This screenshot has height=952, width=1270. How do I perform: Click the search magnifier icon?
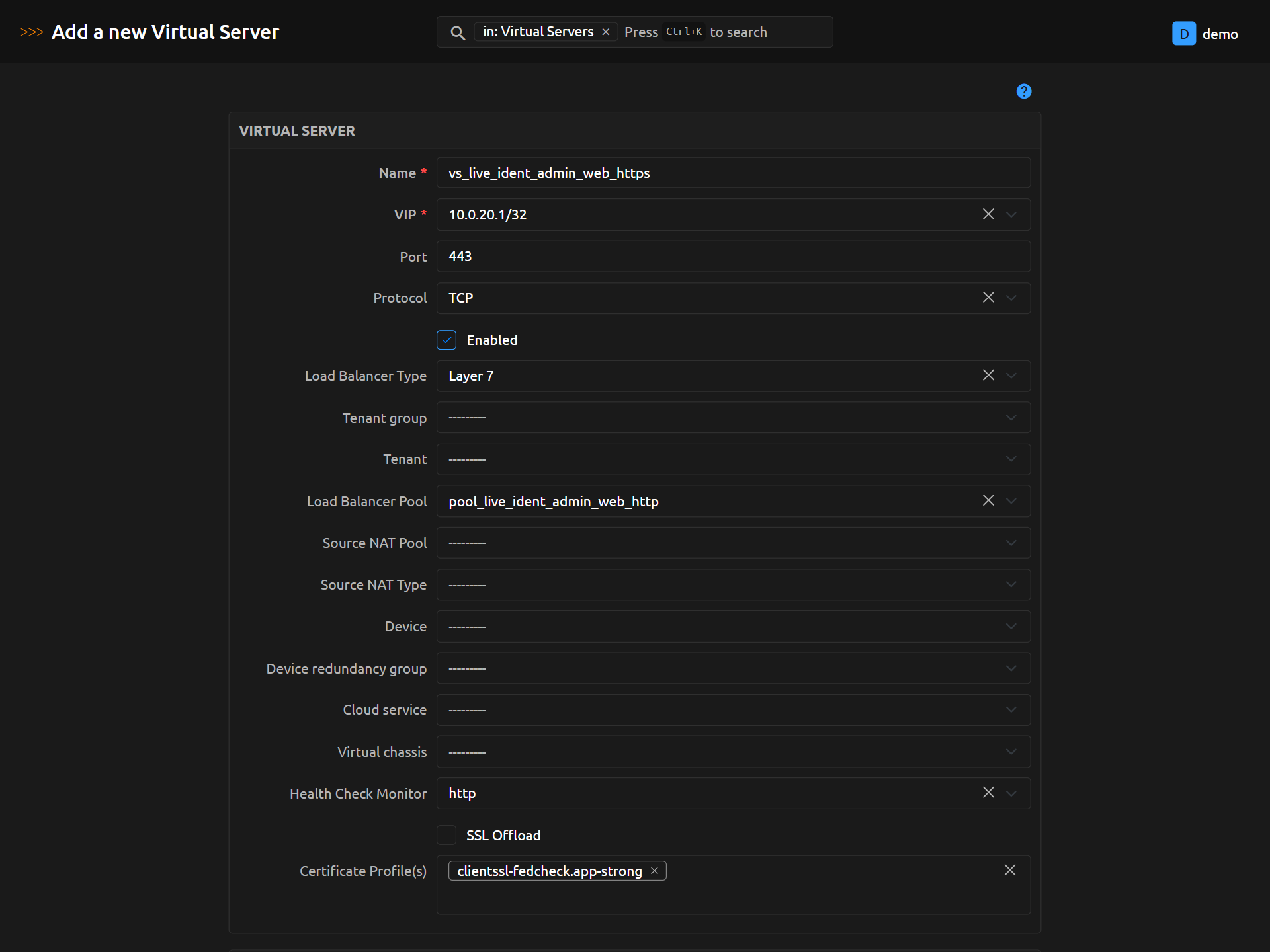coord(457,32)
